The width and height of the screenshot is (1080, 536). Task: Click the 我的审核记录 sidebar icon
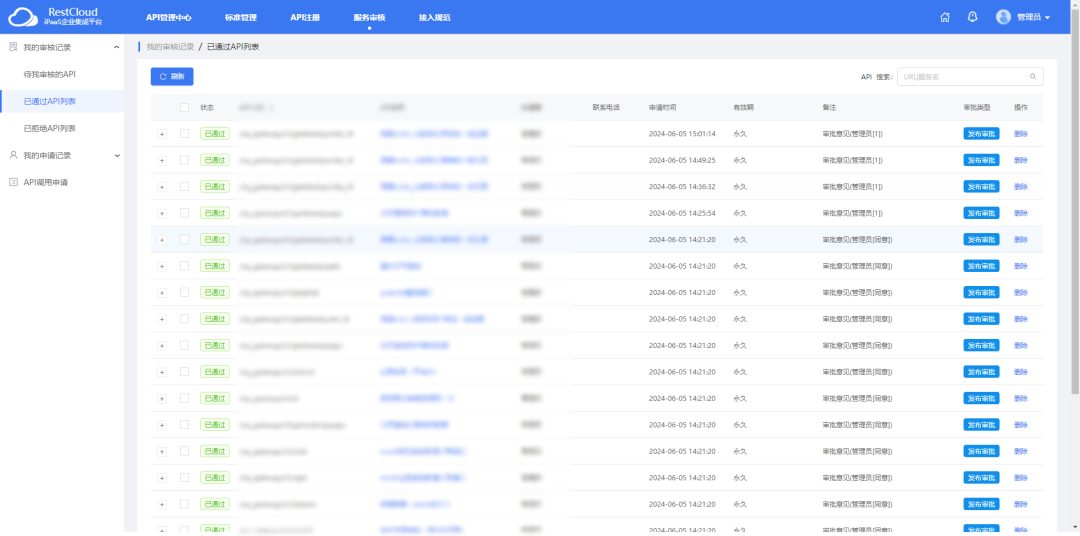[x=13, y=47]
